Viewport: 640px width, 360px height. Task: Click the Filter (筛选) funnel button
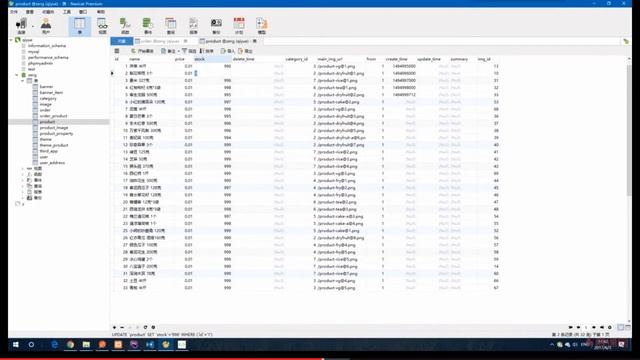189,51
